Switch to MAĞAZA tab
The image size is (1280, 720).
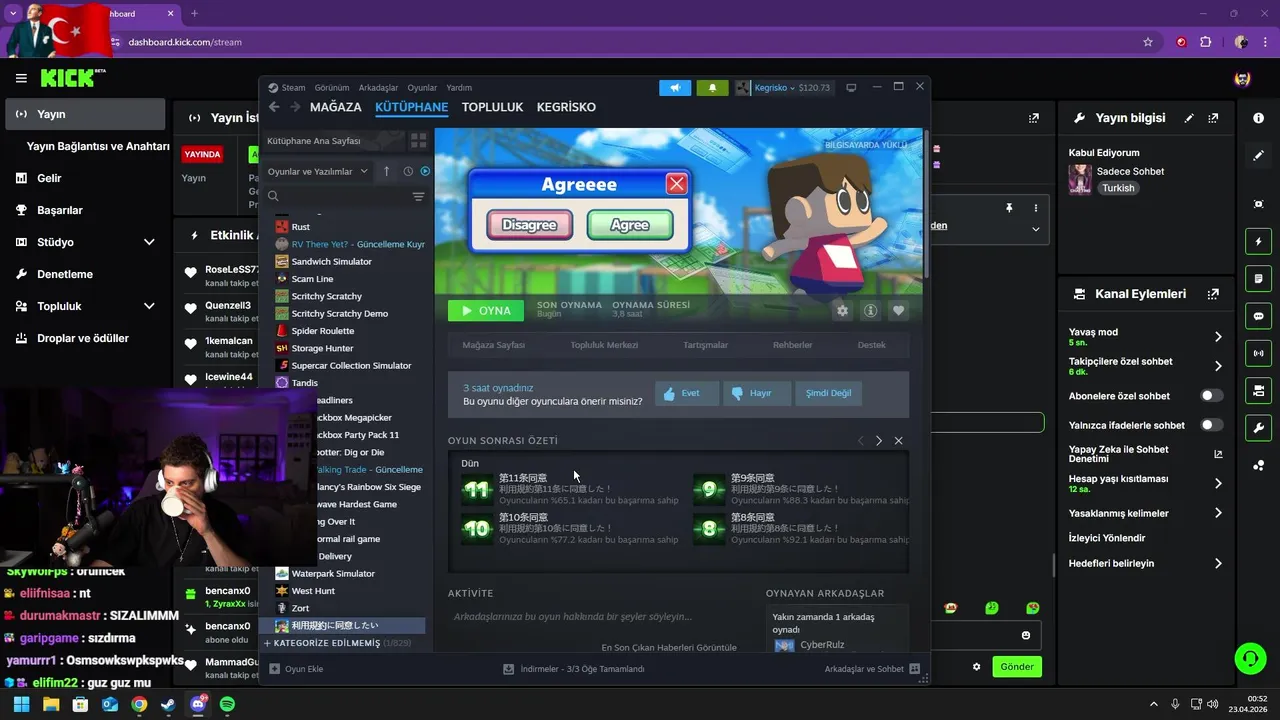pos(336,107)
